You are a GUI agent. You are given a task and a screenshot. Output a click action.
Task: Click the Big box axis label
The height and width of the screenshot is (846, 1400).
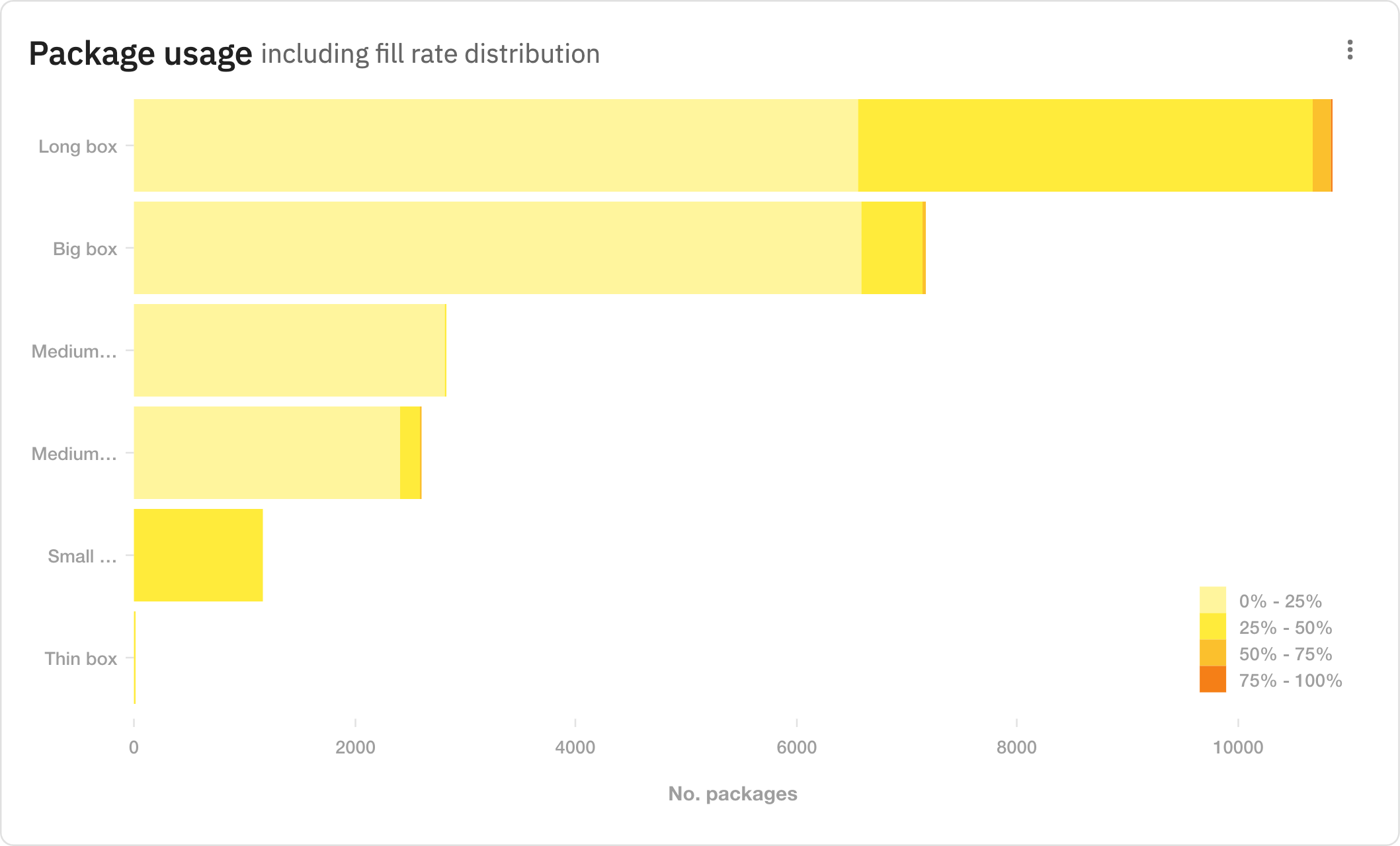tap(85, 249)
